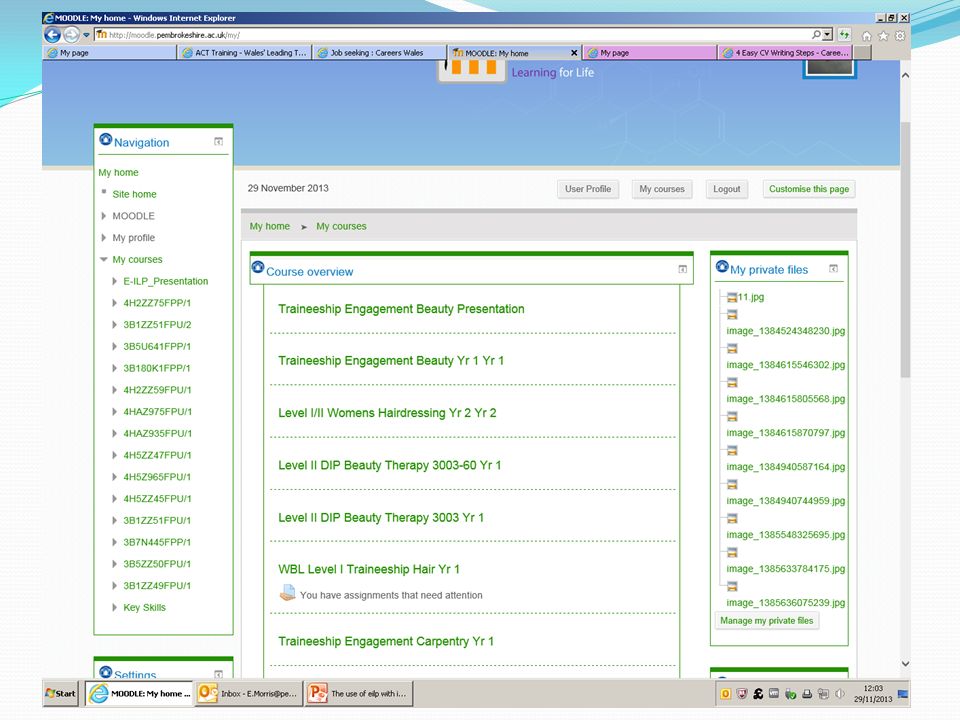
Task: Click the image file icon above image_1385636075239.jpg
Action: coord(732,587)
